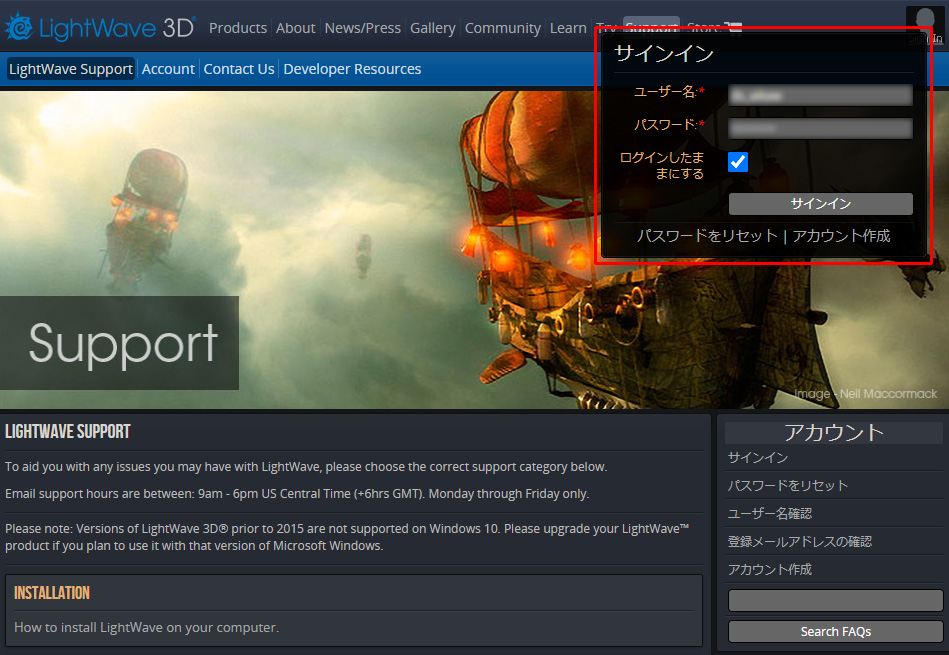Click the ユーザー名 input field
Viewport: 949px width, 655px height.
[820, 95]
